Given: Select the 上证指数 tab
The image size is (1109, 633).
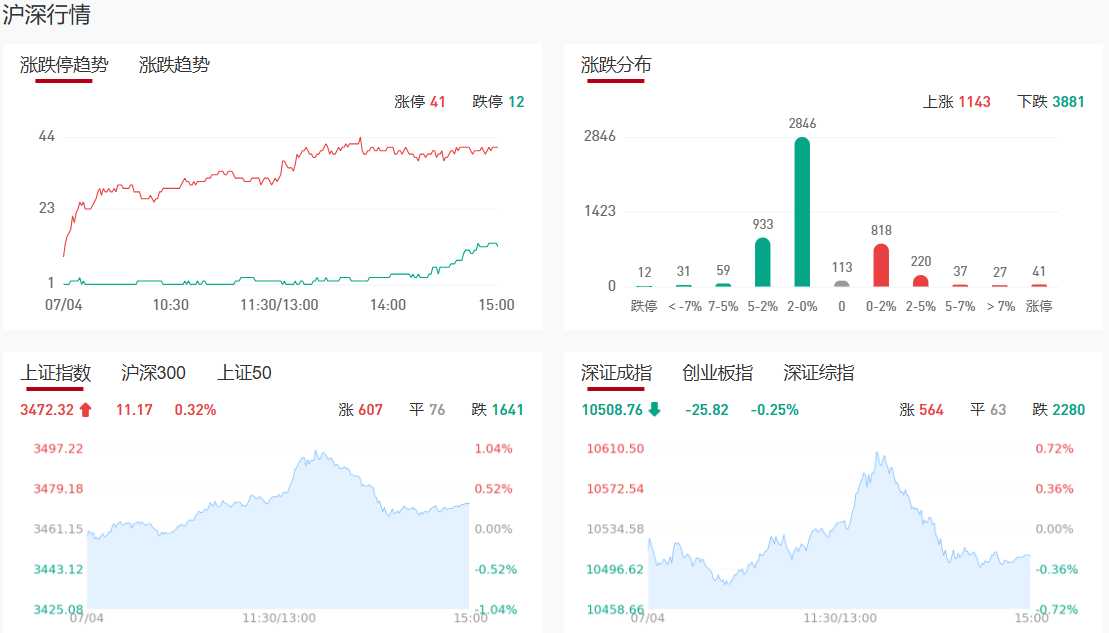Looking at the screenshot, I should coord(56,373).
